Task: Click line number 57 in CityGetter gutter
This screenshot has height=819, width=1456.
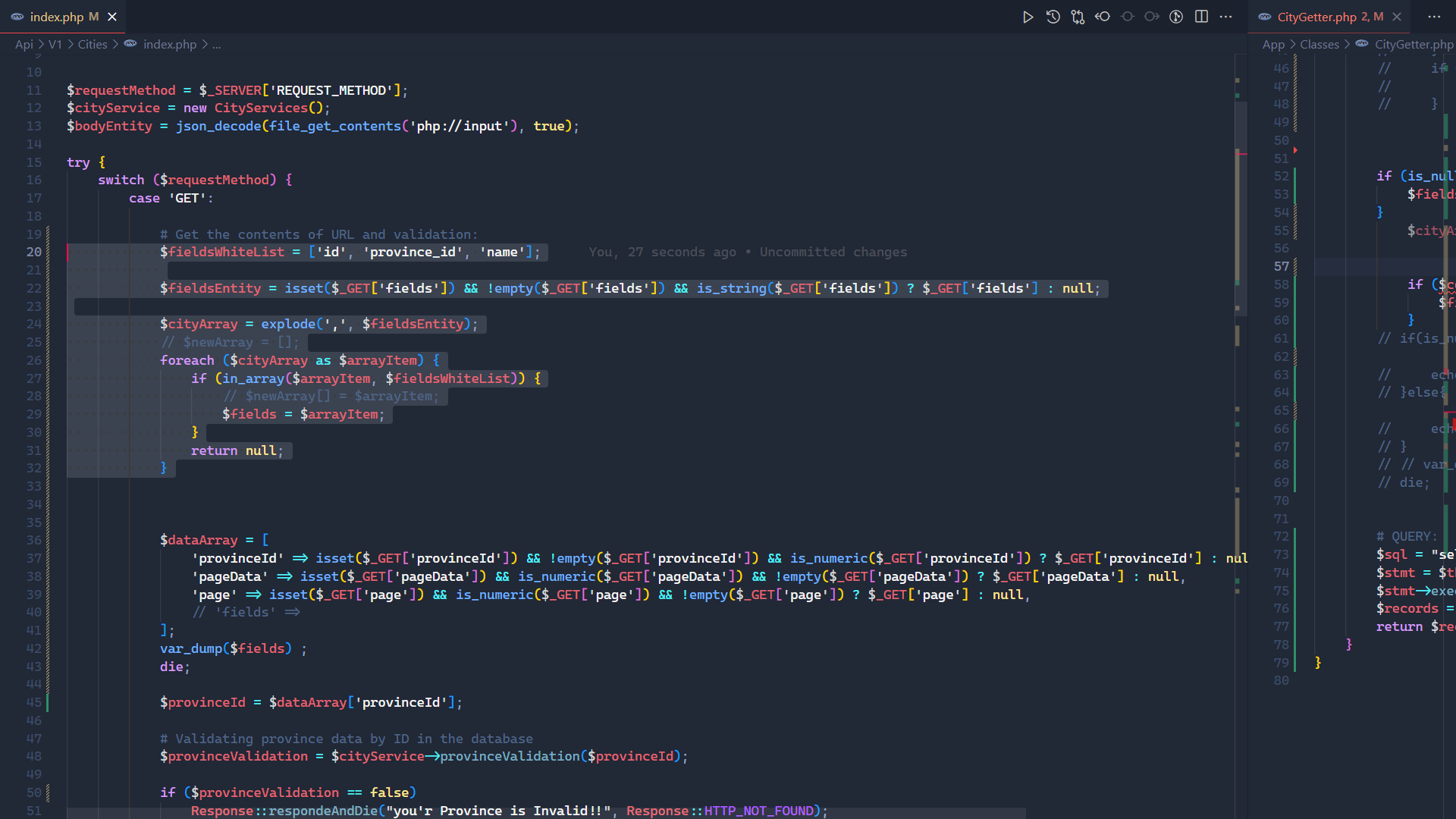Action: click(1282, 266)
